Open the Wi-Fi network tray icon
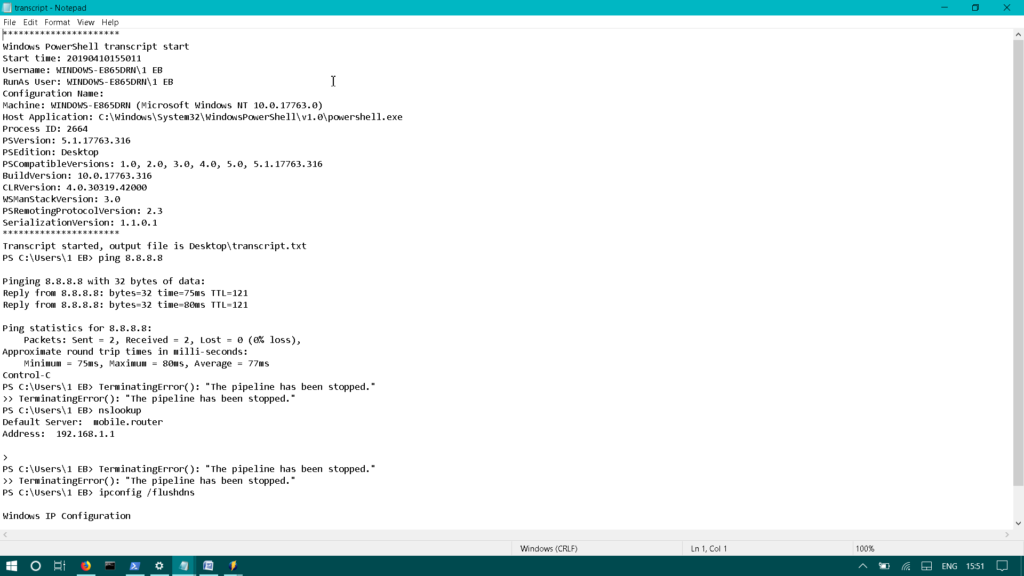The width and height of the screenshot is (1024, 576). click(906, 566)
